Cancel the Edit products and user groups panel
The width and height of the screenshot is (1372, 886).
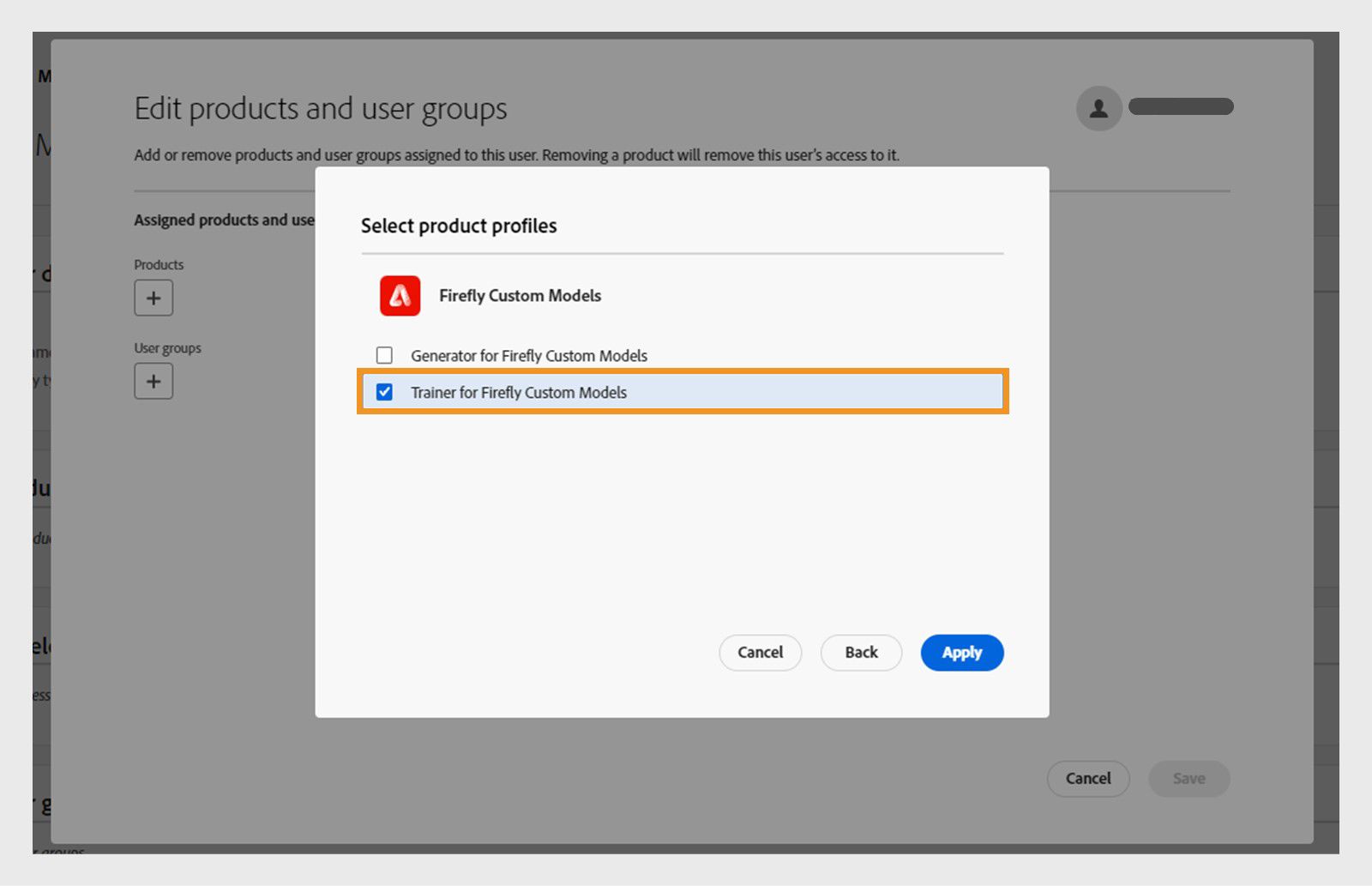click(1088, 779)
